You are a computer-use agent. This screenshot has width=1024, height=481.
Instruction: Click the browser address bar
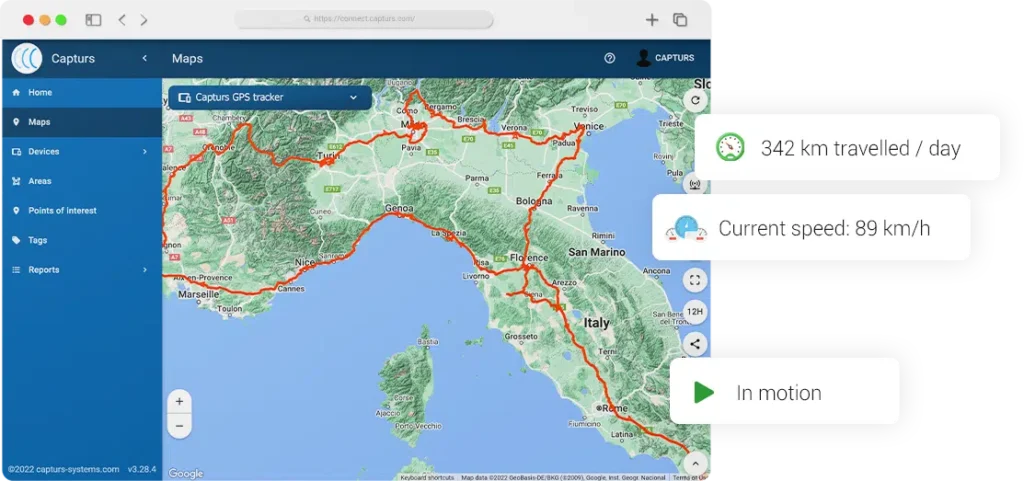364,19
